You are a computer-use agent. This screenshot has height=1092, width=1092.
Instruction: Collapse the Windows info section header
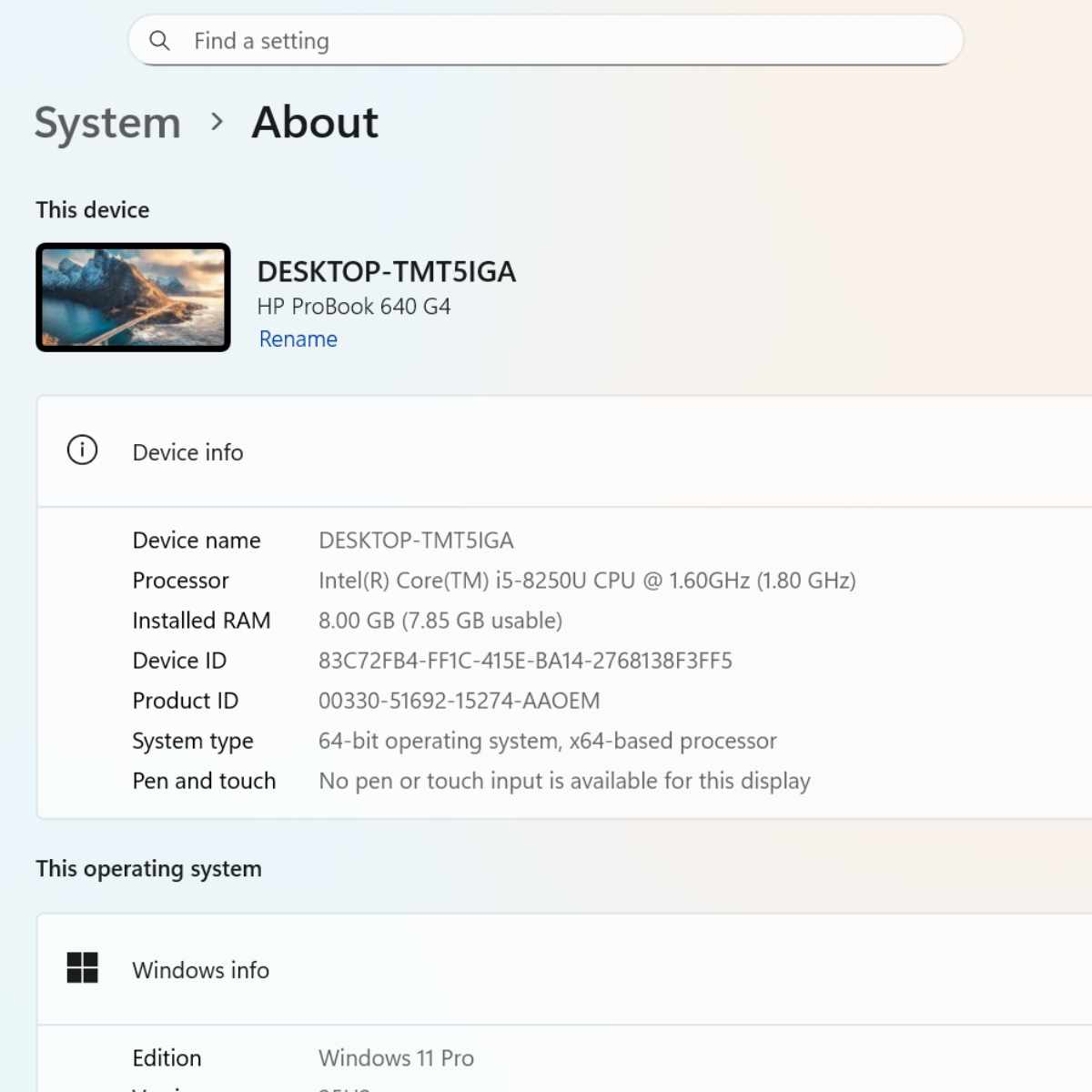tap(564, 970)
